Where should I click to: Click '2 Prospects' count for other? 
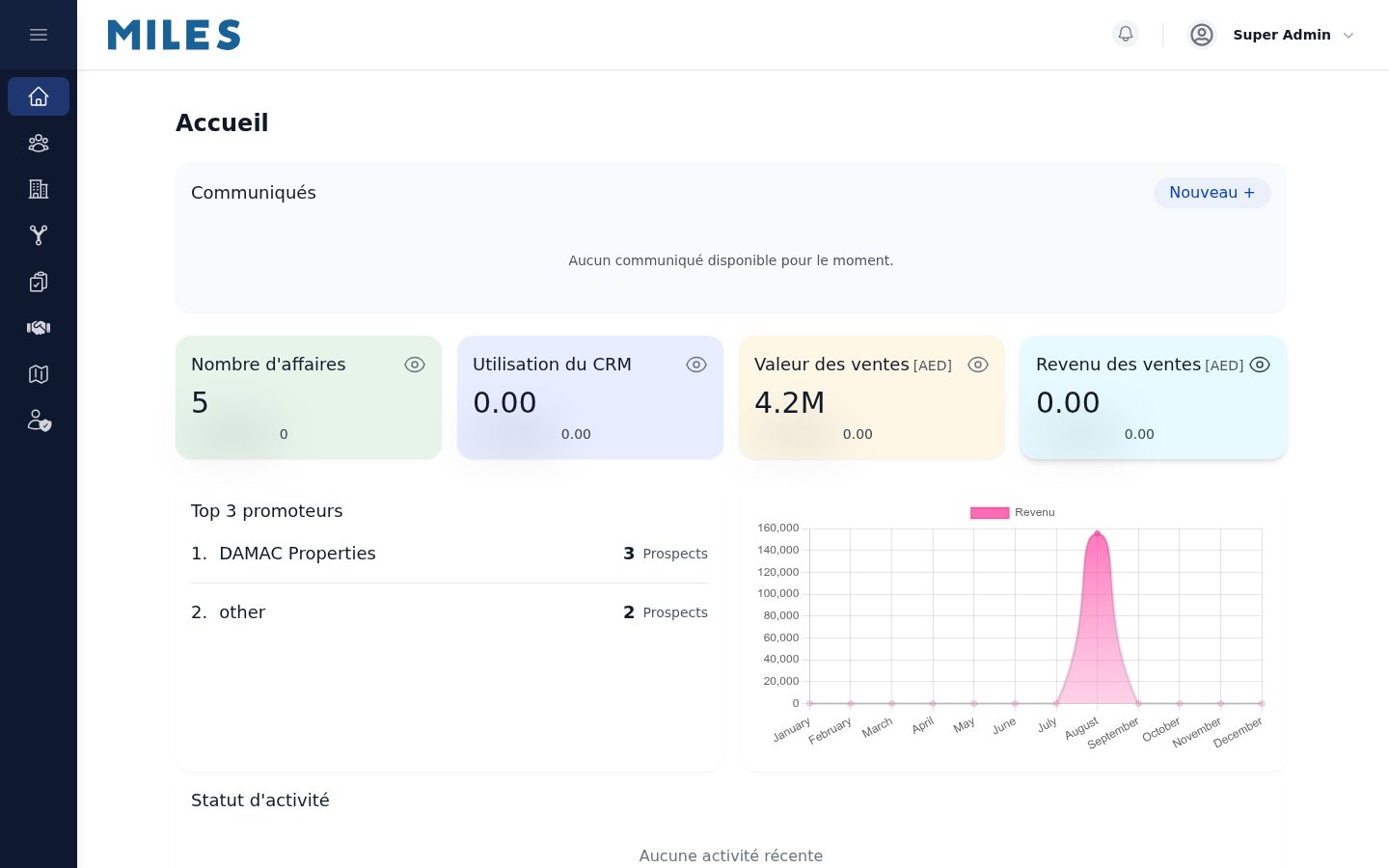666,612
